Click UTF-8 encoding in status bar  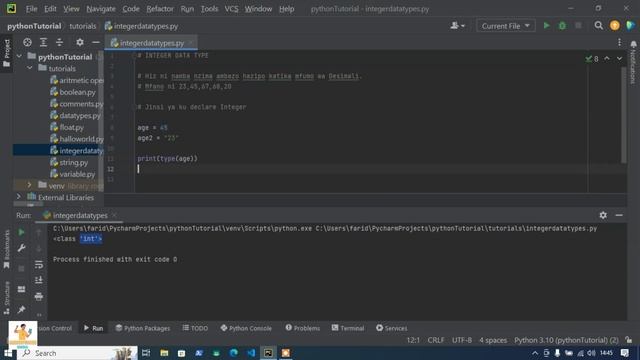point(462,340)
